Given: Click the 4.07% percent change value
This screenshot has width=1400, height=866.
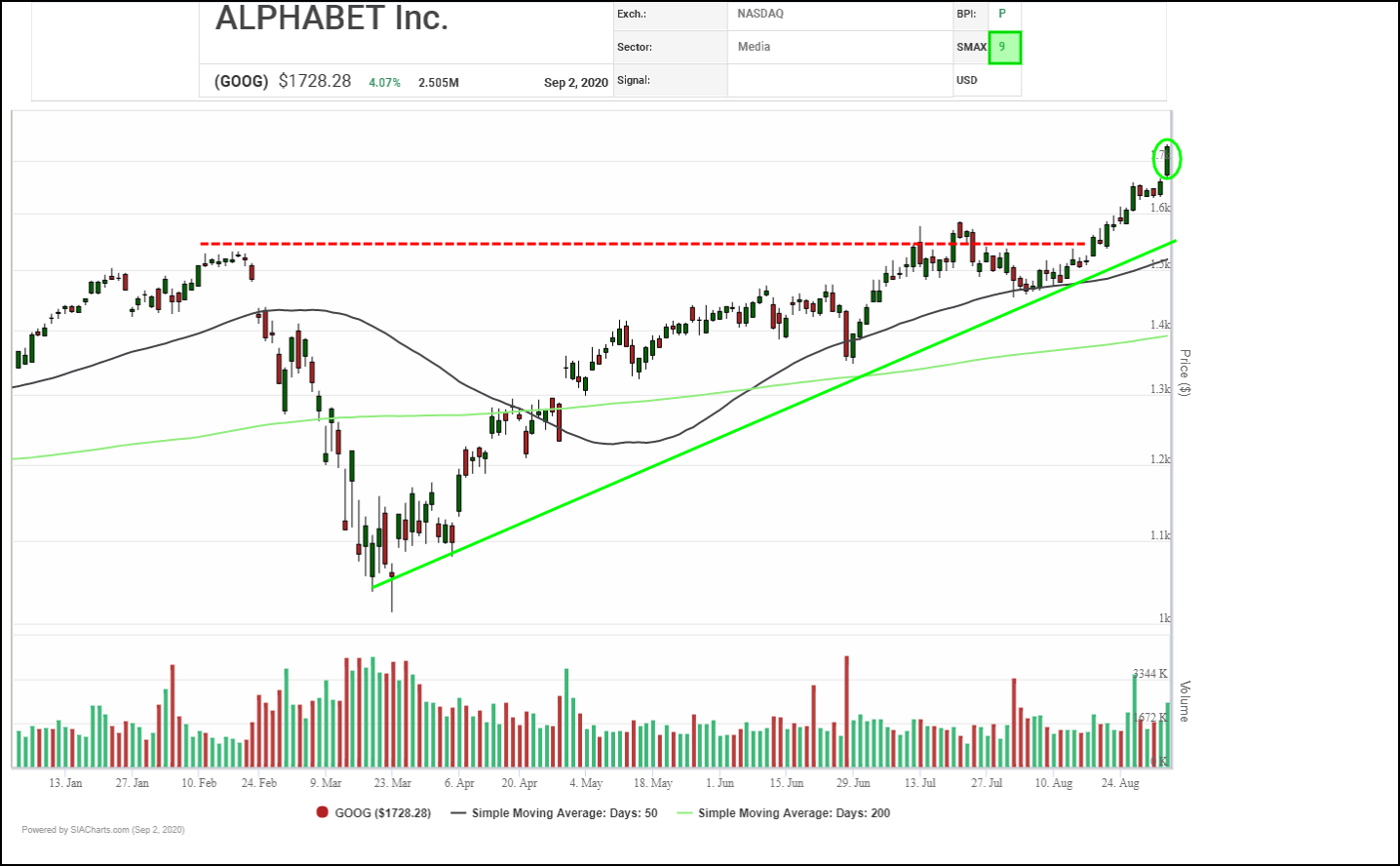Looking at the screenshot, I should [x=384, y=82].
